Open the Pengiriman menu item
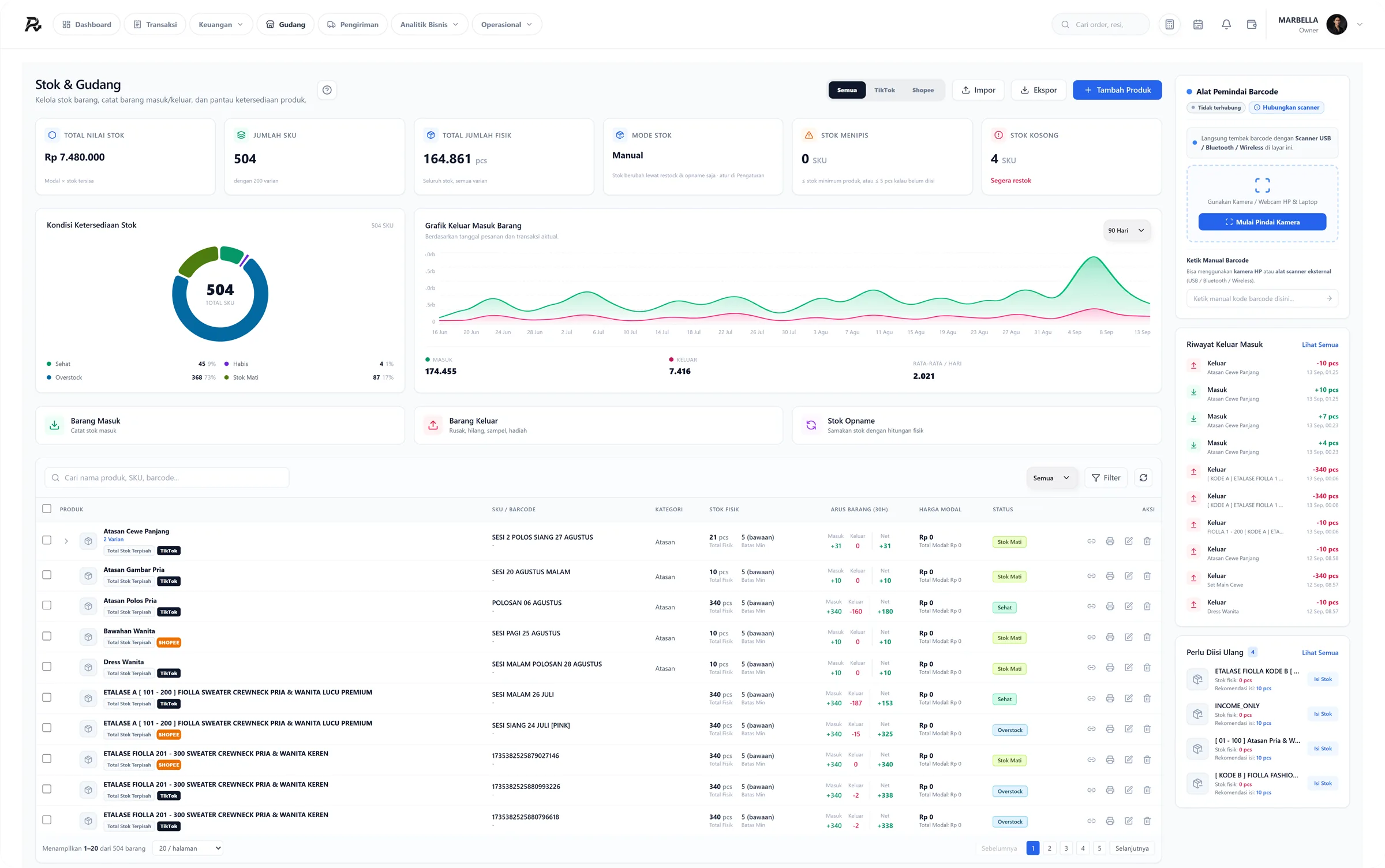This screenshot has width=1385, height=868. pos(353,24)
